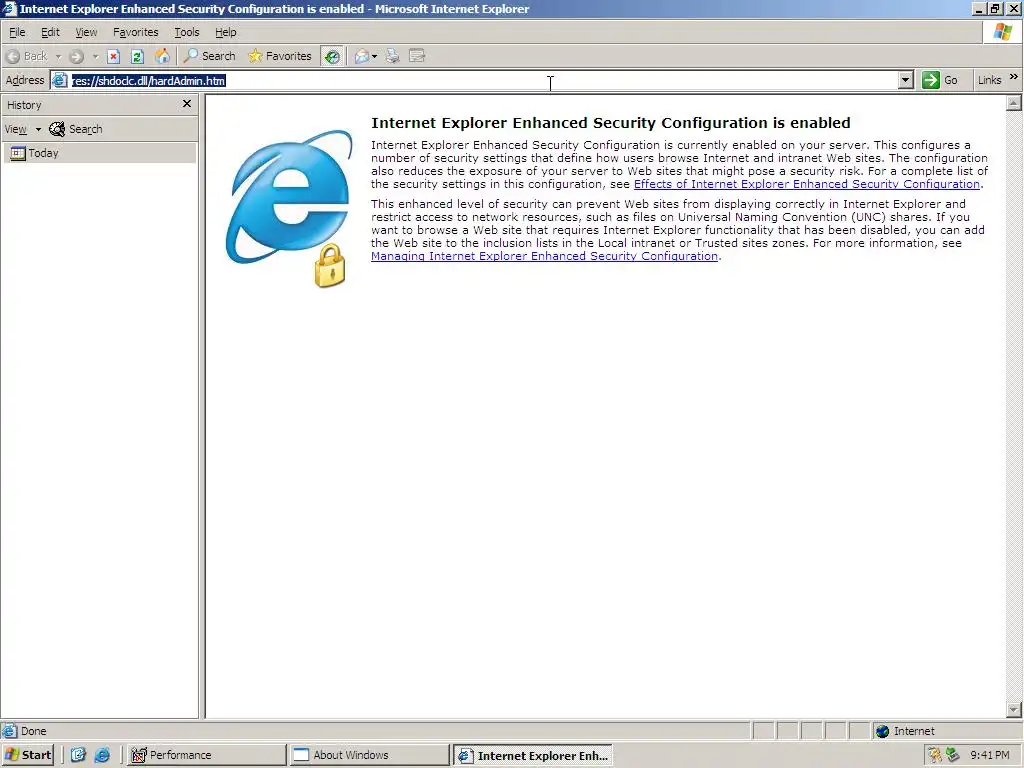This screenshot has height=768, width=1024.
Task: Toggle the History pane toolbar icon
Action: click(x=332, y=56)
